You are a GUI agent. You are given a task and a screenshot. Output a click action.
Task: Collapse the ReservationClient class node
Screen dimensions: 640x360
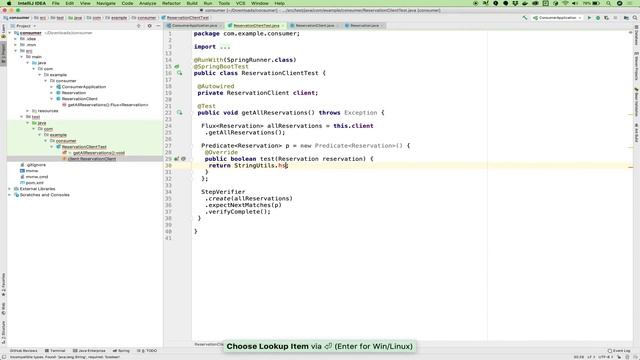(52, 99)
